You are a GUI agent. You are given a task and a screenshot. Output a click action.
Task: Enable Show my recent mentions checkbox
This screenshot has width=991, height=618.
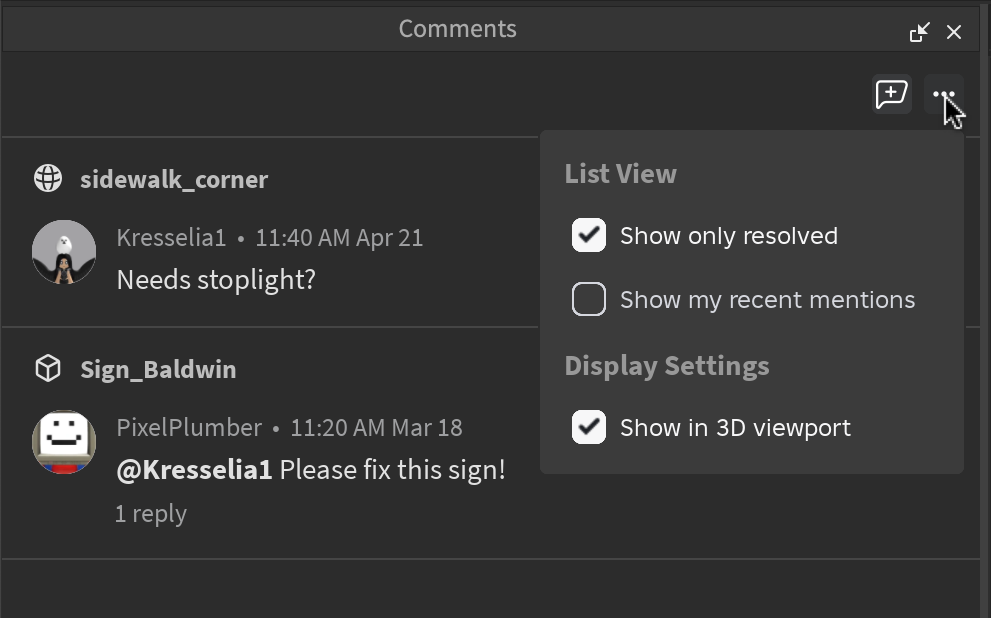tap(588, 299)
